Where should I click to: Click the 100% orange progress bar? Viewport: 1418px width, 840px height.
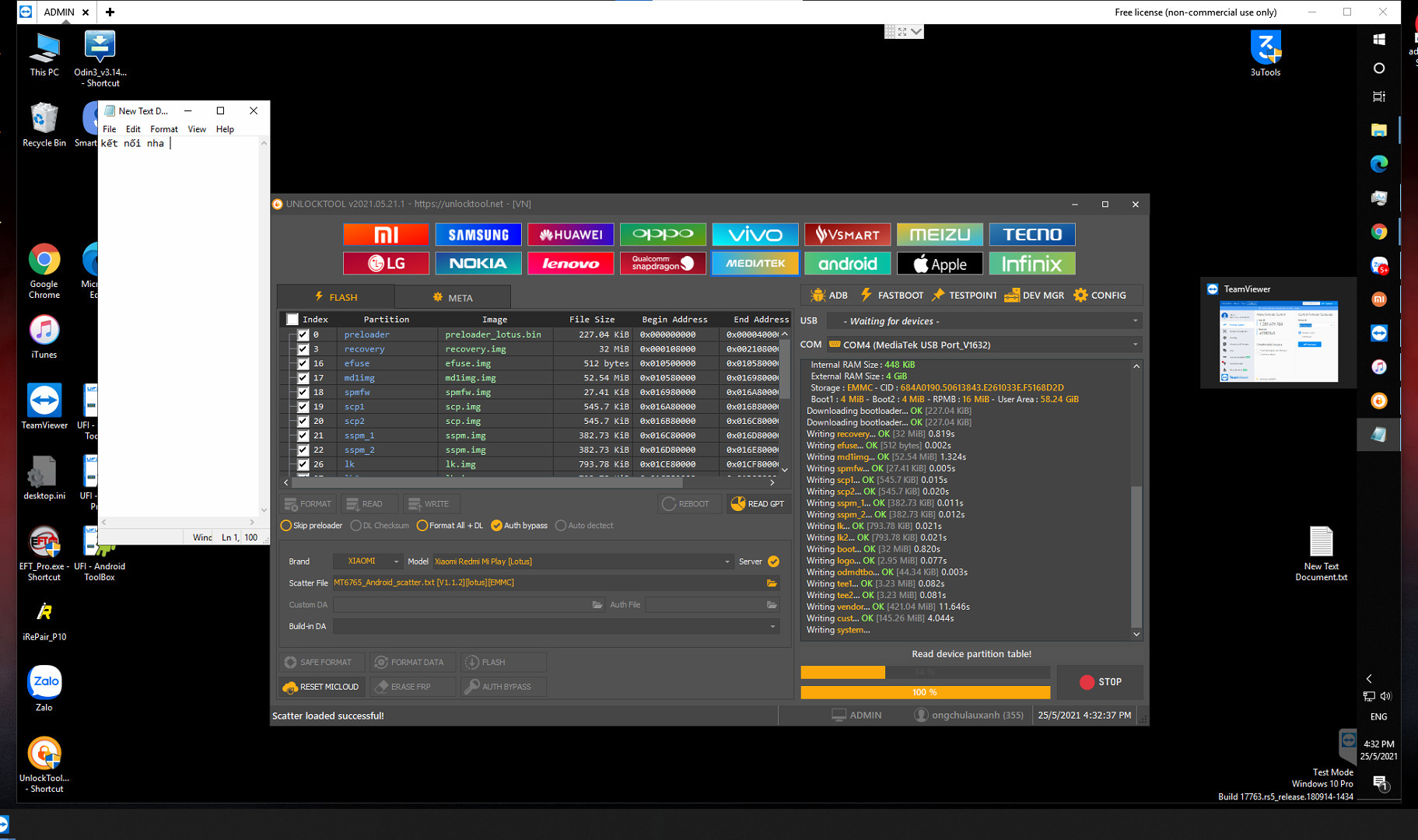point(926,692)
